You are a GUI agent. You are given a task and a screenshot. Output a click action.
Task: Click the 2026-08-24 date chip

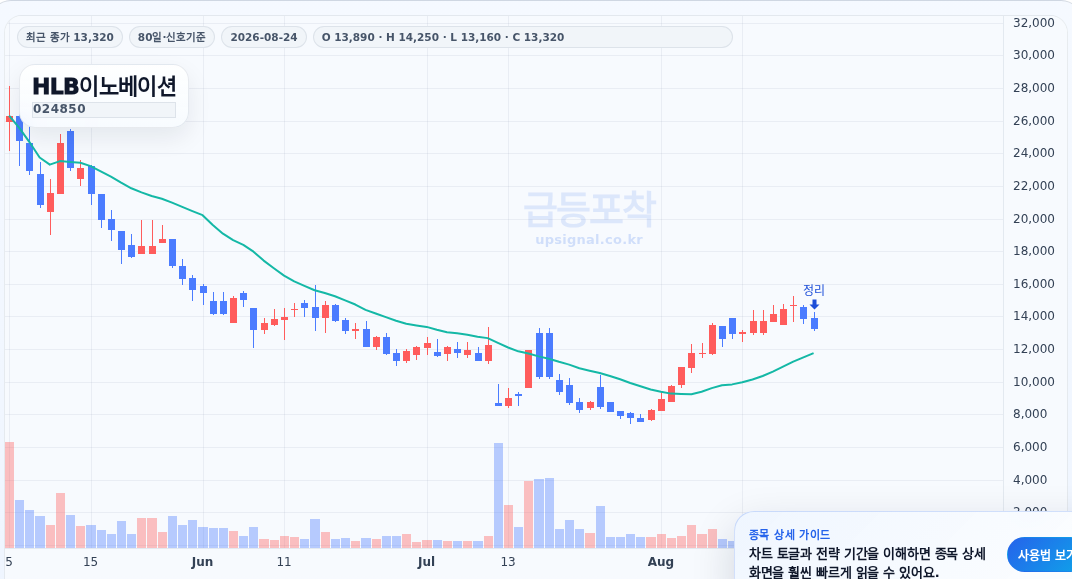coord(264,37)
